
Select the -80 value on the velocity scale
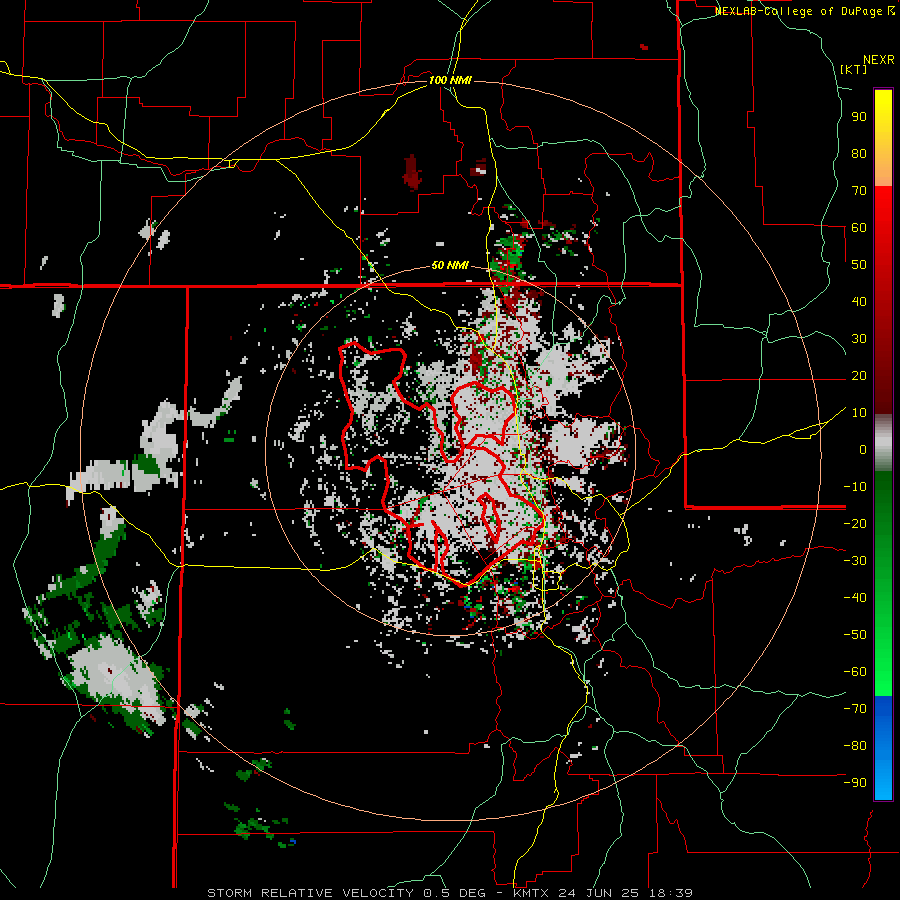point(855,746)
